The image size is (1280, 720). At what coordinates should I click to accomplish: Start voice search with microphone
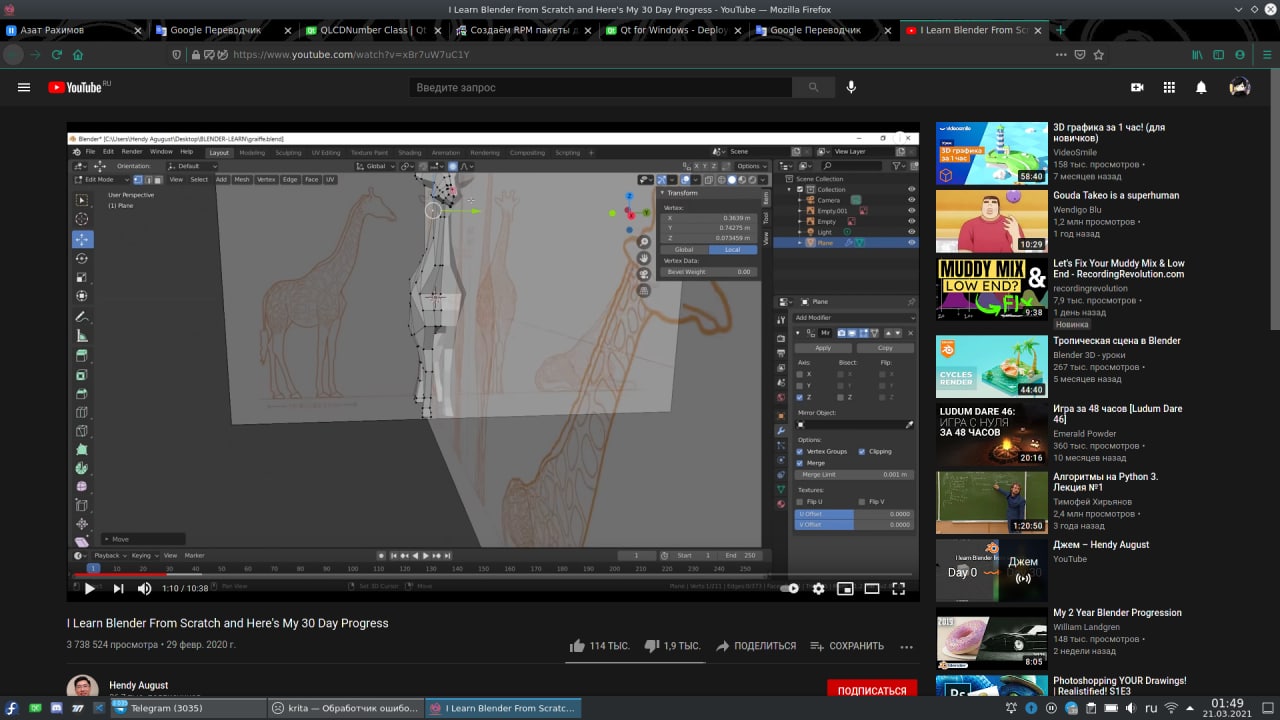pos(851,87)
